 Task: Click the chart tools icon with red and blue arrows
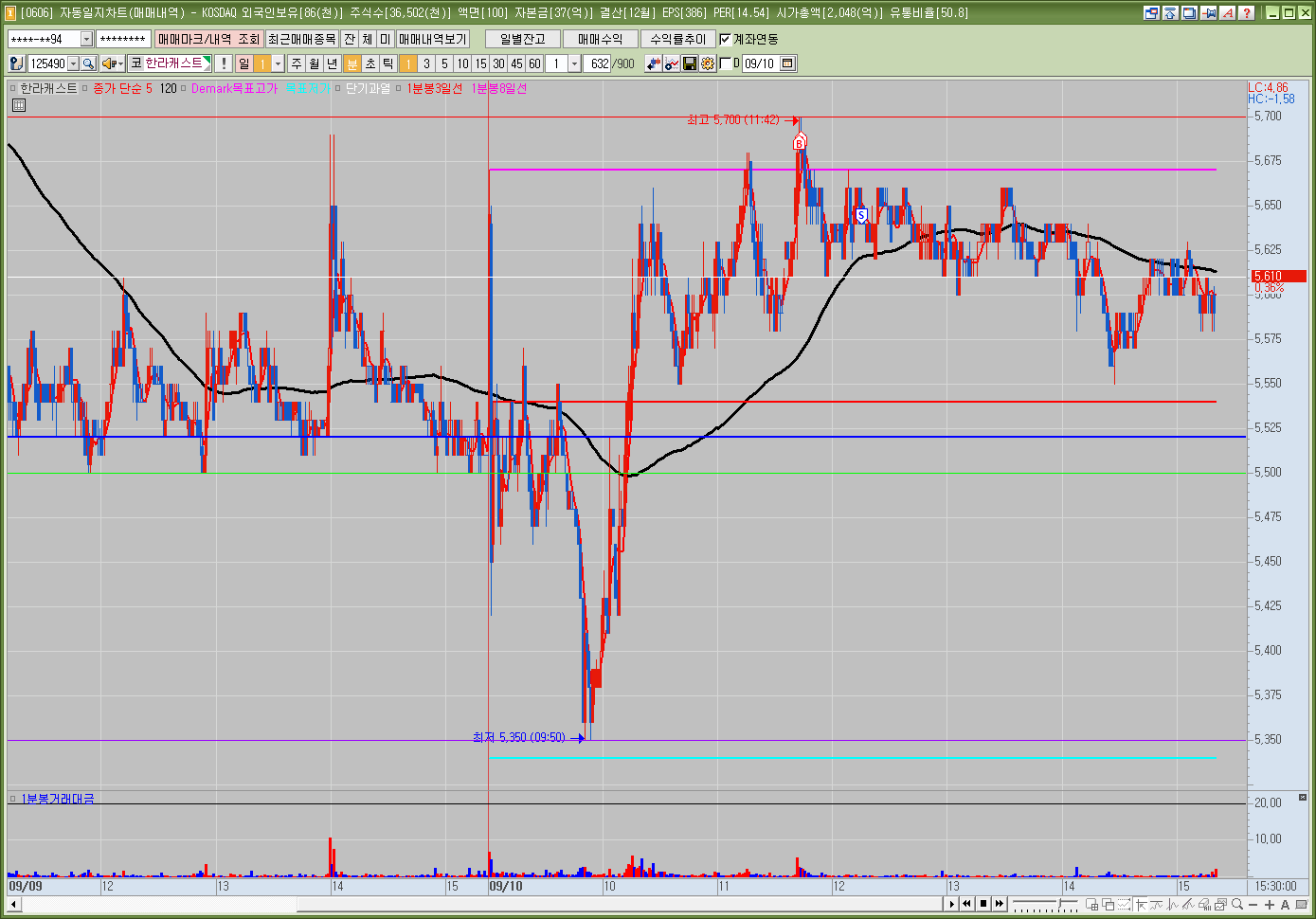[x=653, y=63]
